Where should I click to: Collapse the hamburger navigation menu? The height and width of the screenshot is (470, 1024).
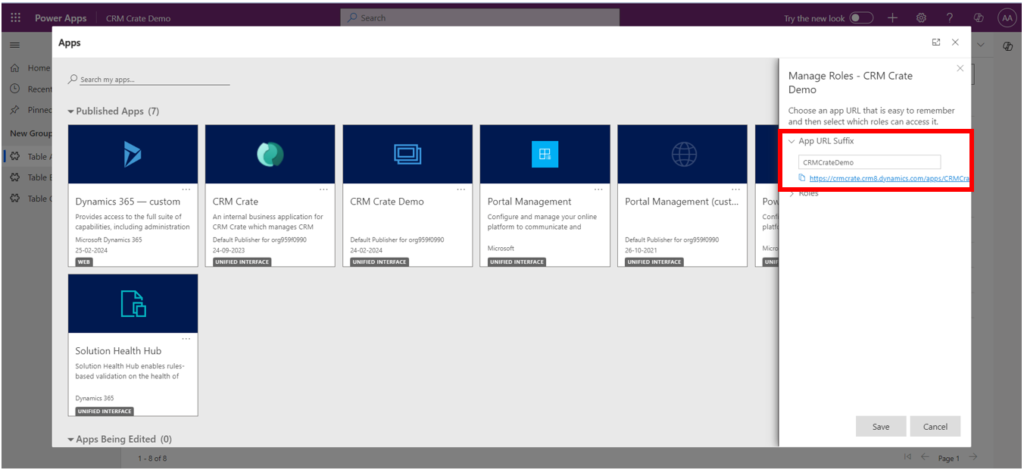click(x=14, y=46)
